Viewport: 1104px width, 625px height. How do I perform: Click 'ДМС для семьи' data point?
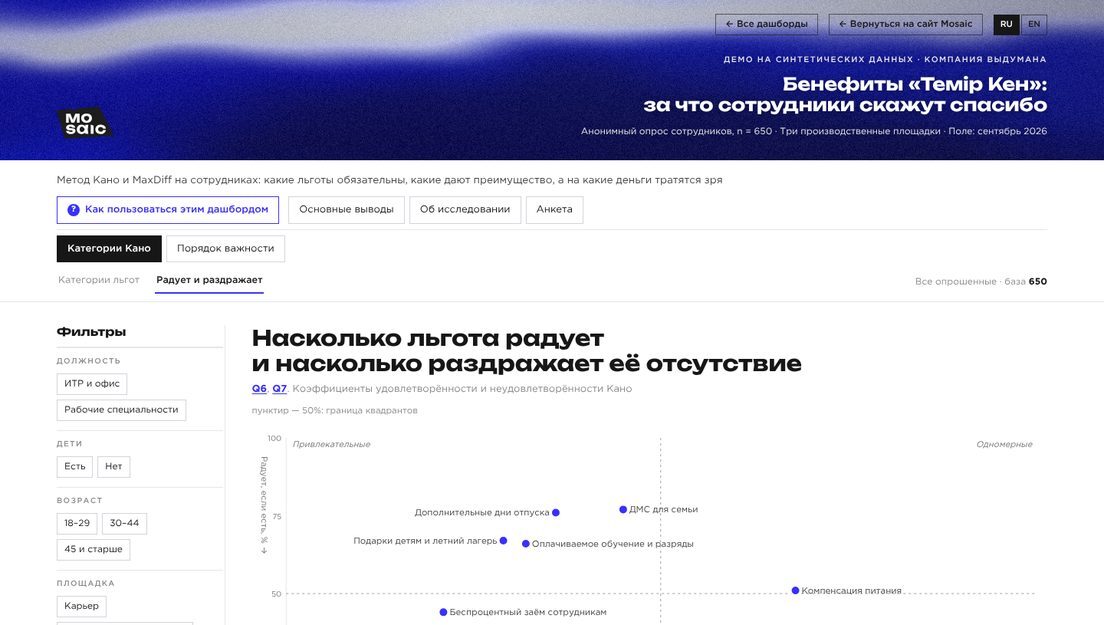coord(623,510)
